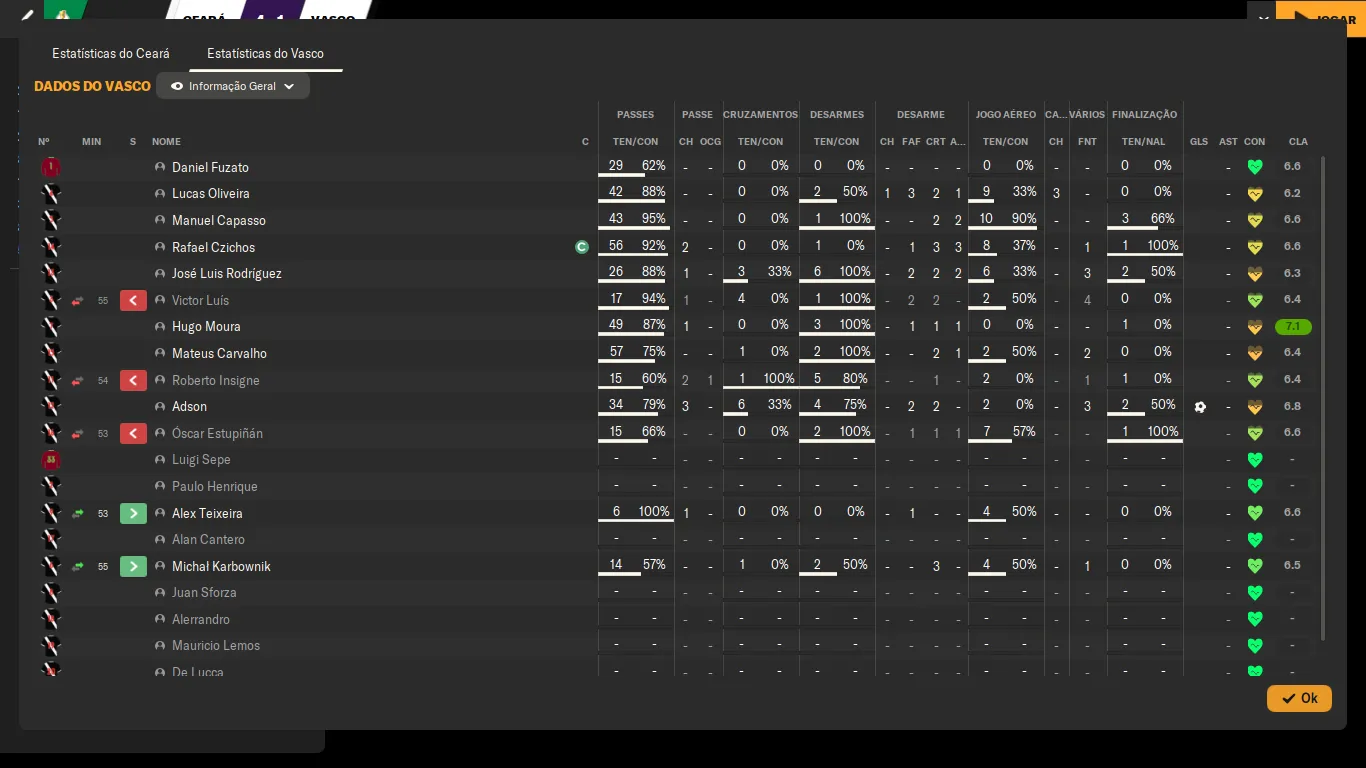
Task: Click Adson's 6.8 rating
Action: pos(1292,407)
